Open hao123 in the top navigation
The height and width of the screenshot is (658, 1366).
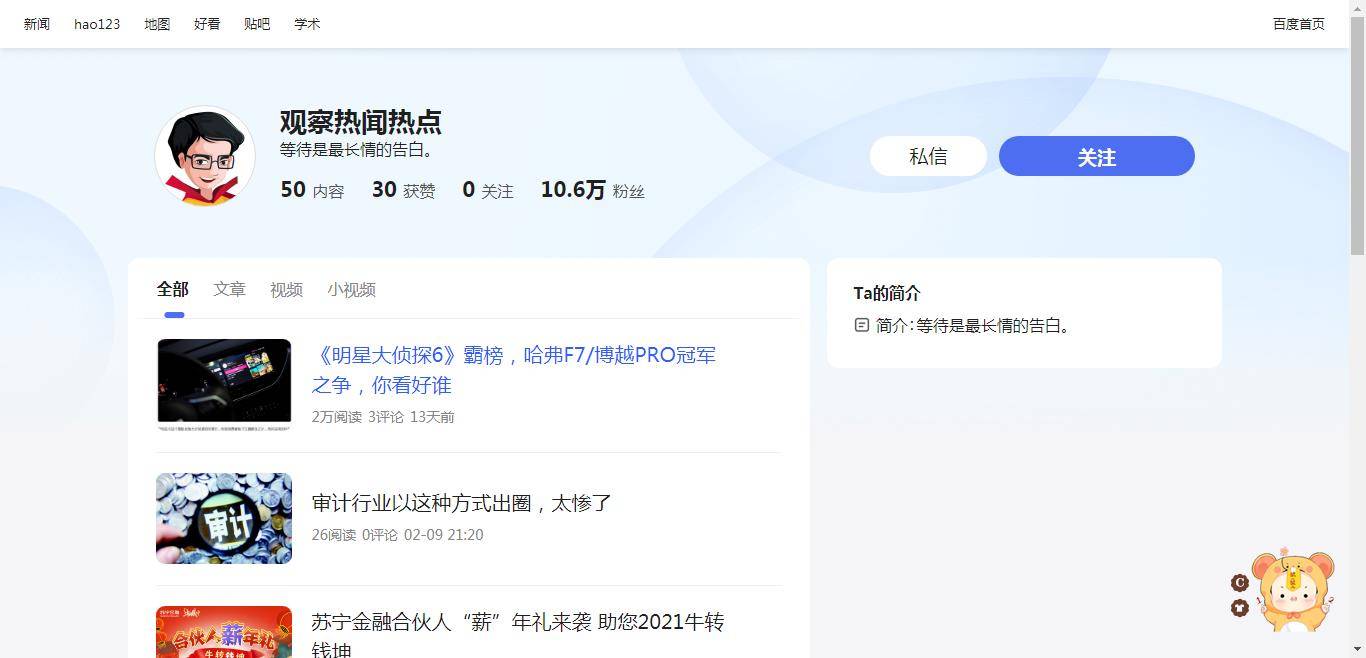tap(97, 24)
